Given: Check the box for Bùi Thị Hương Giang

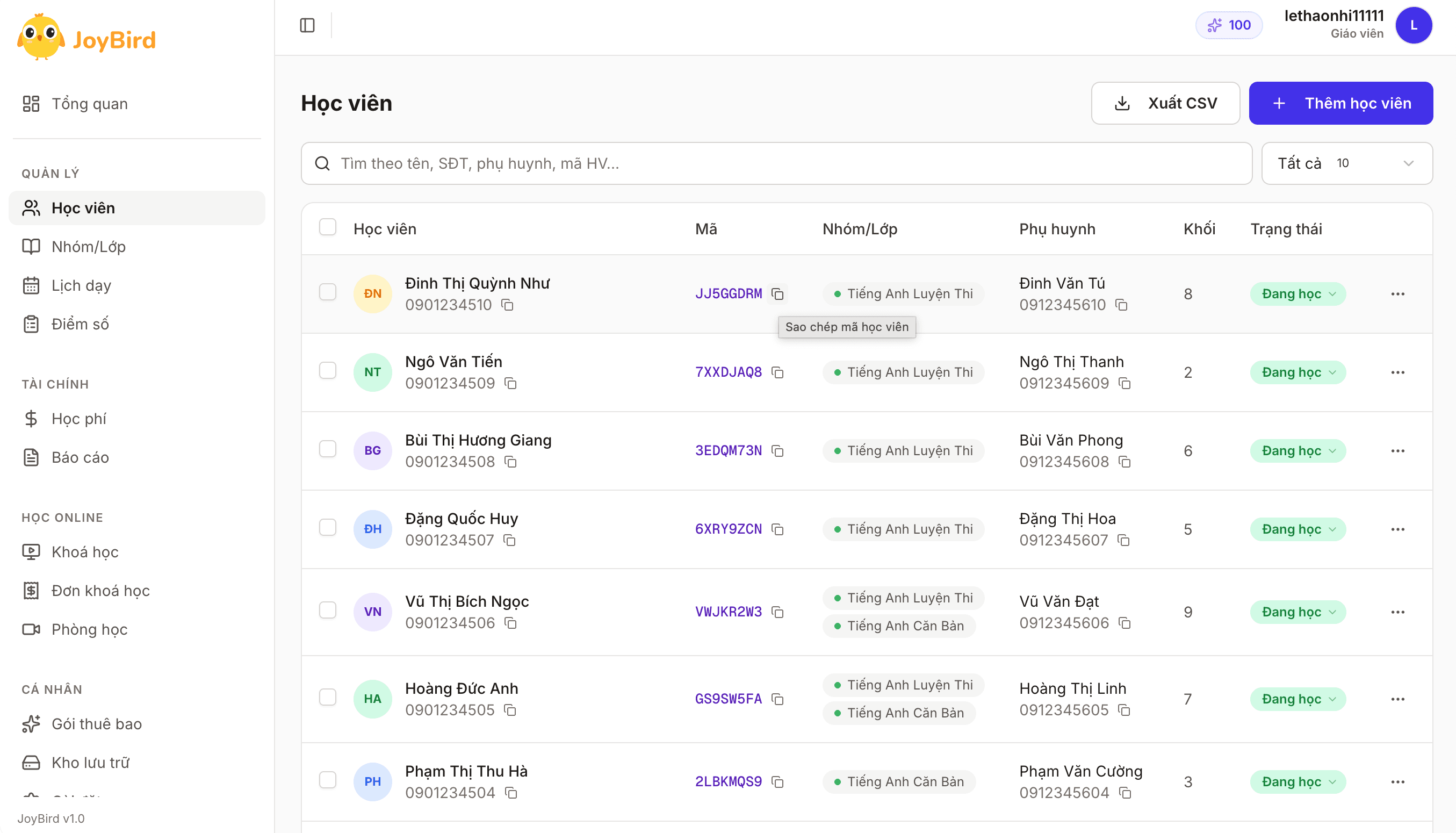Looking at the screenshot, I should (x=328, y=449).
